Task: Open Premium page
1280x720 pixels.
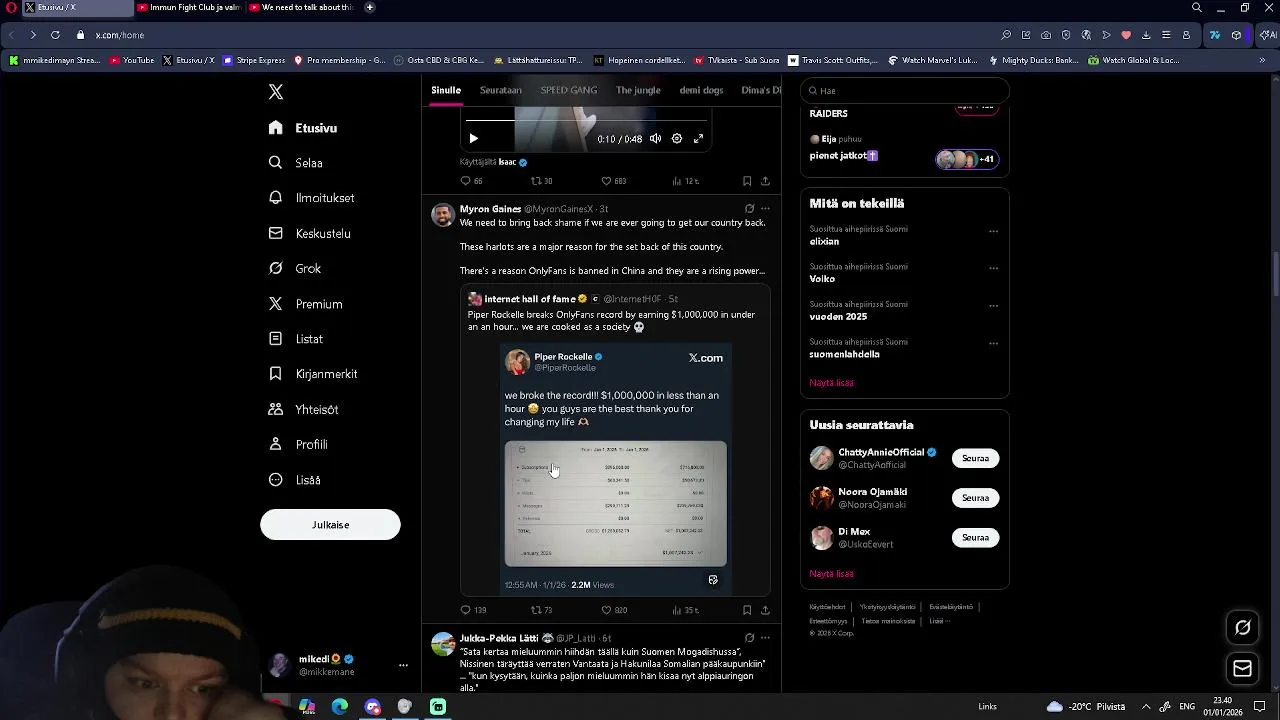Action: click(x=305, y=304)
